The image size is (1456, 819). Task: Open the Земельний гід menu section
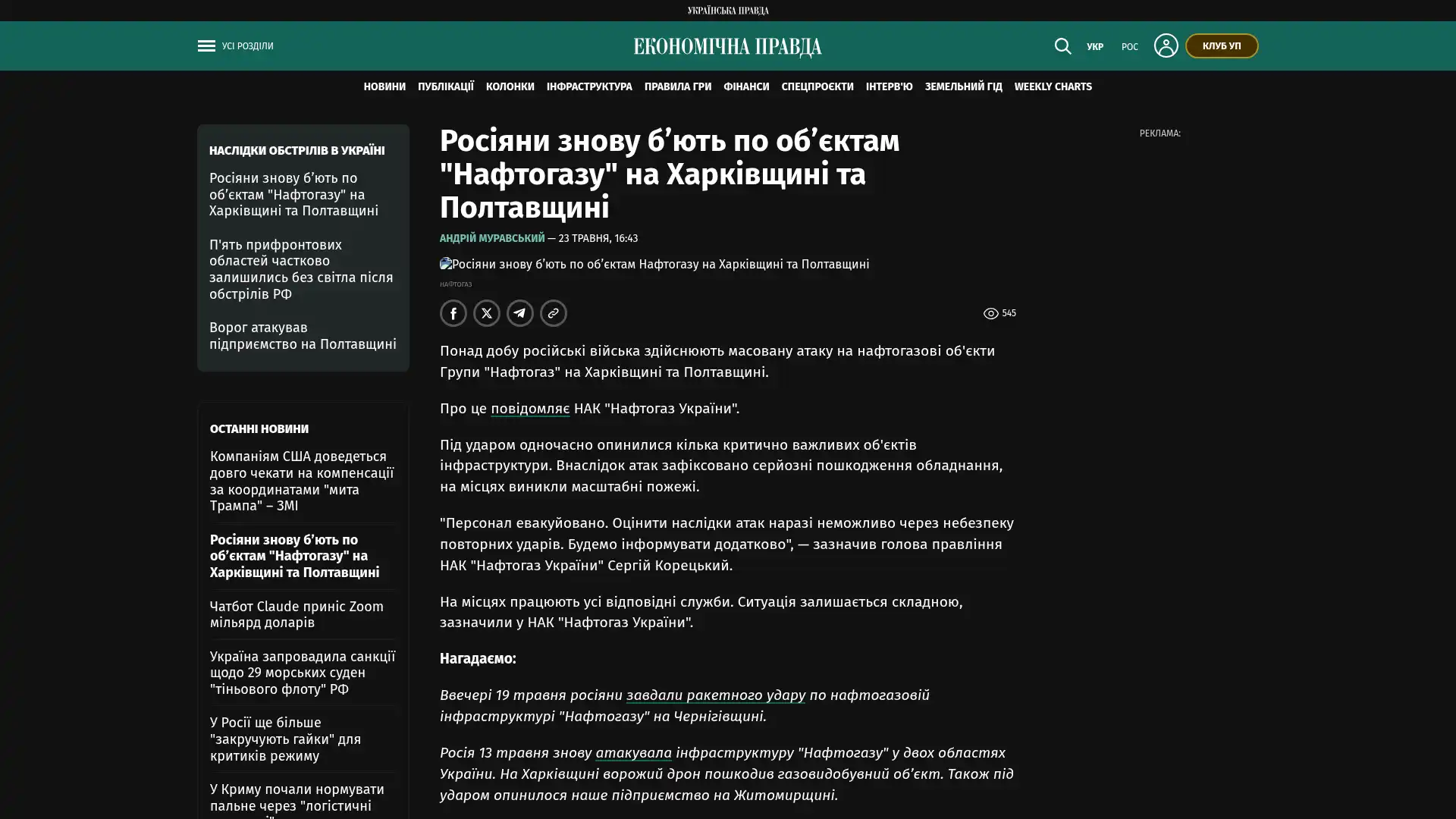pyautogui.click(x=964, y=87)
